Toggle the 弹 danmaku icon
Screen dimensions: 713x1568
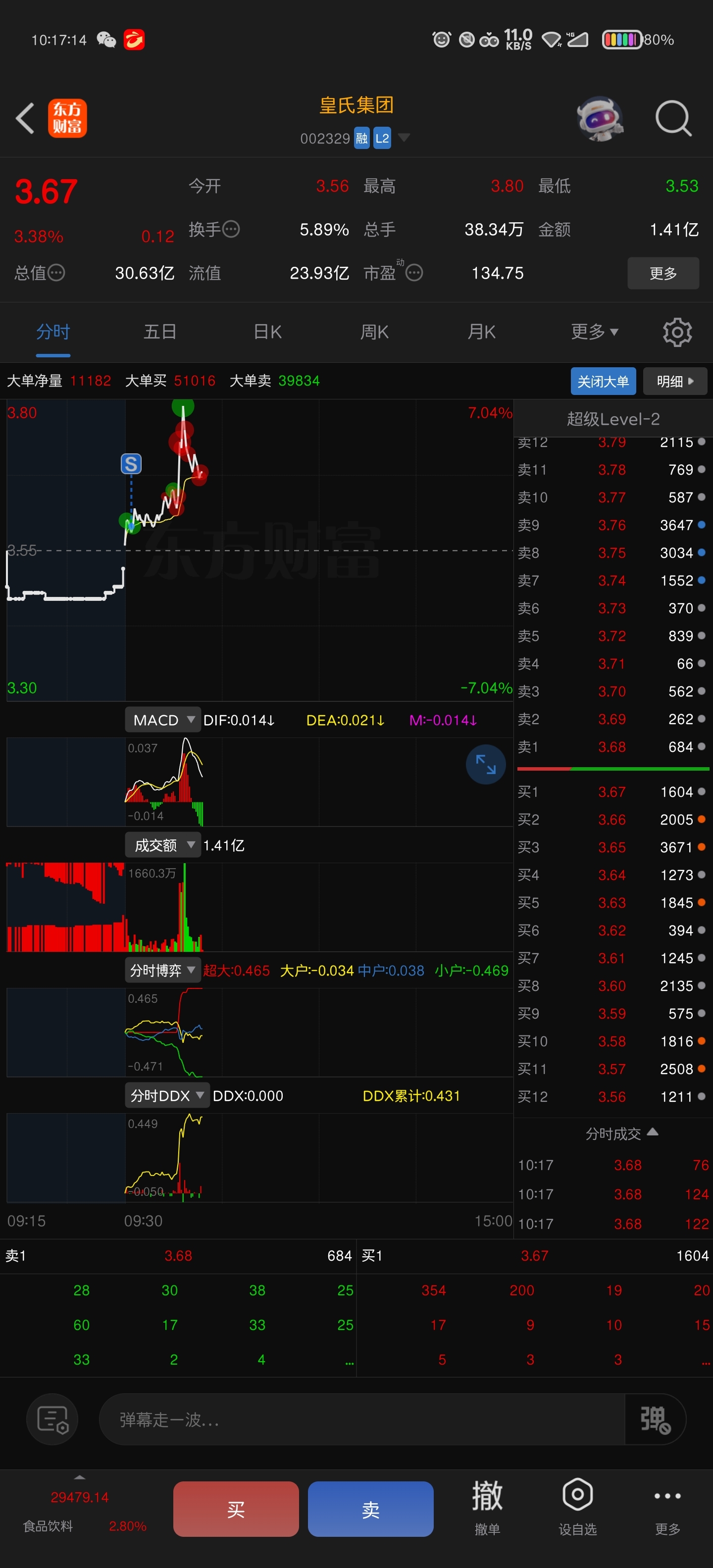[x=655, y=1420]
